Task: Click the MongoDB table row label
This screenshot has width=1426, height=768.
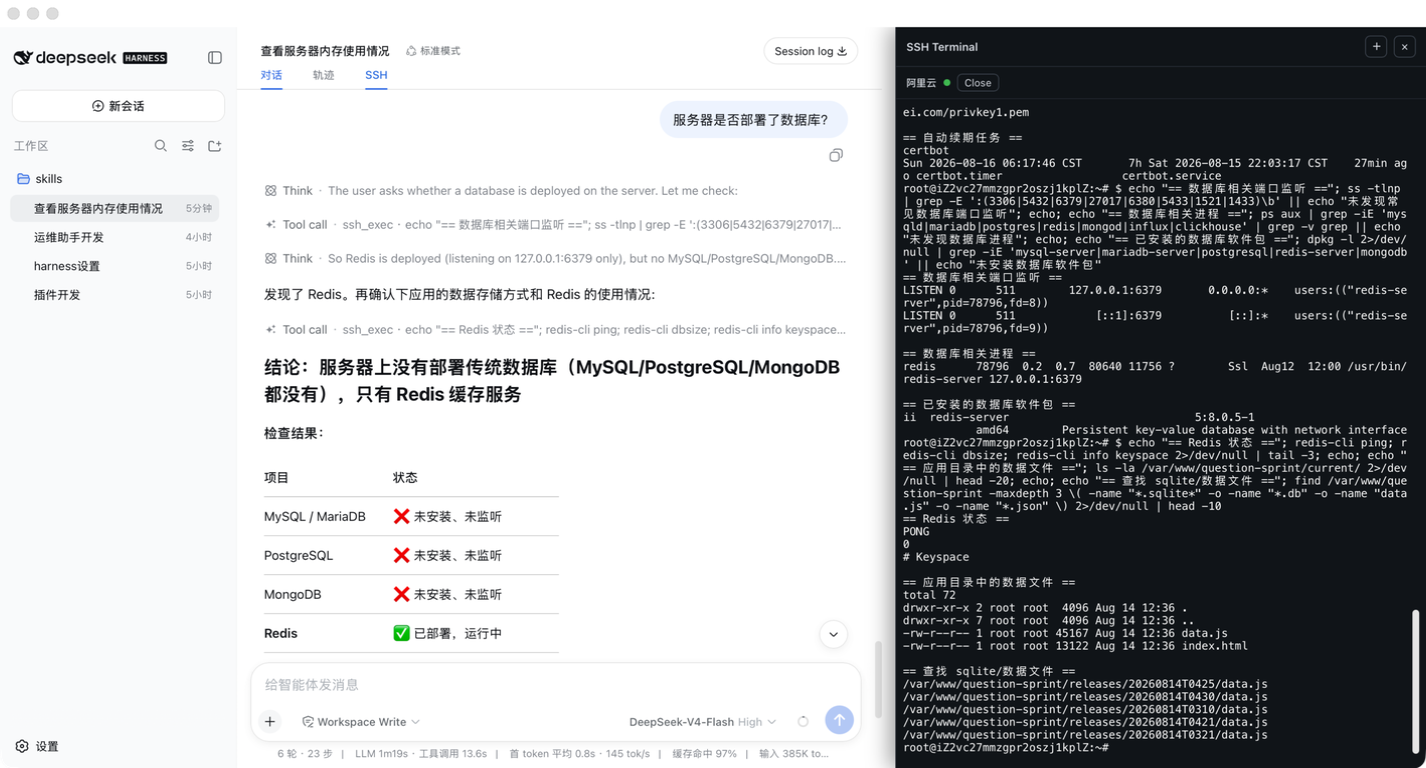Action: point(292,594)
